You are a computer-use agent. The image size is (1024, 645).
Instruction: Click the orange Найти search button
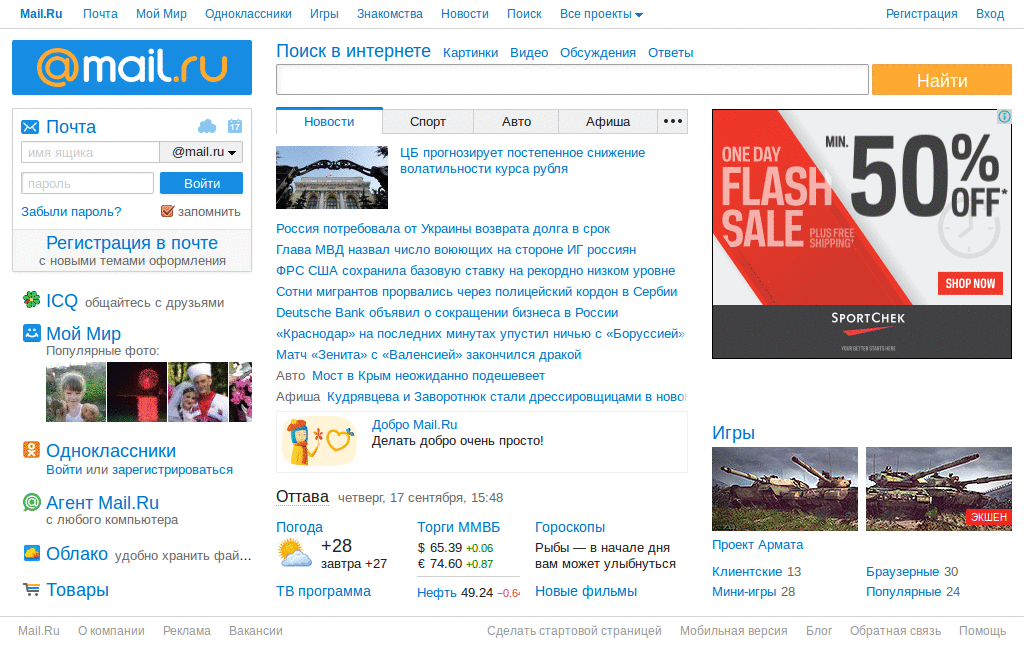942,80
